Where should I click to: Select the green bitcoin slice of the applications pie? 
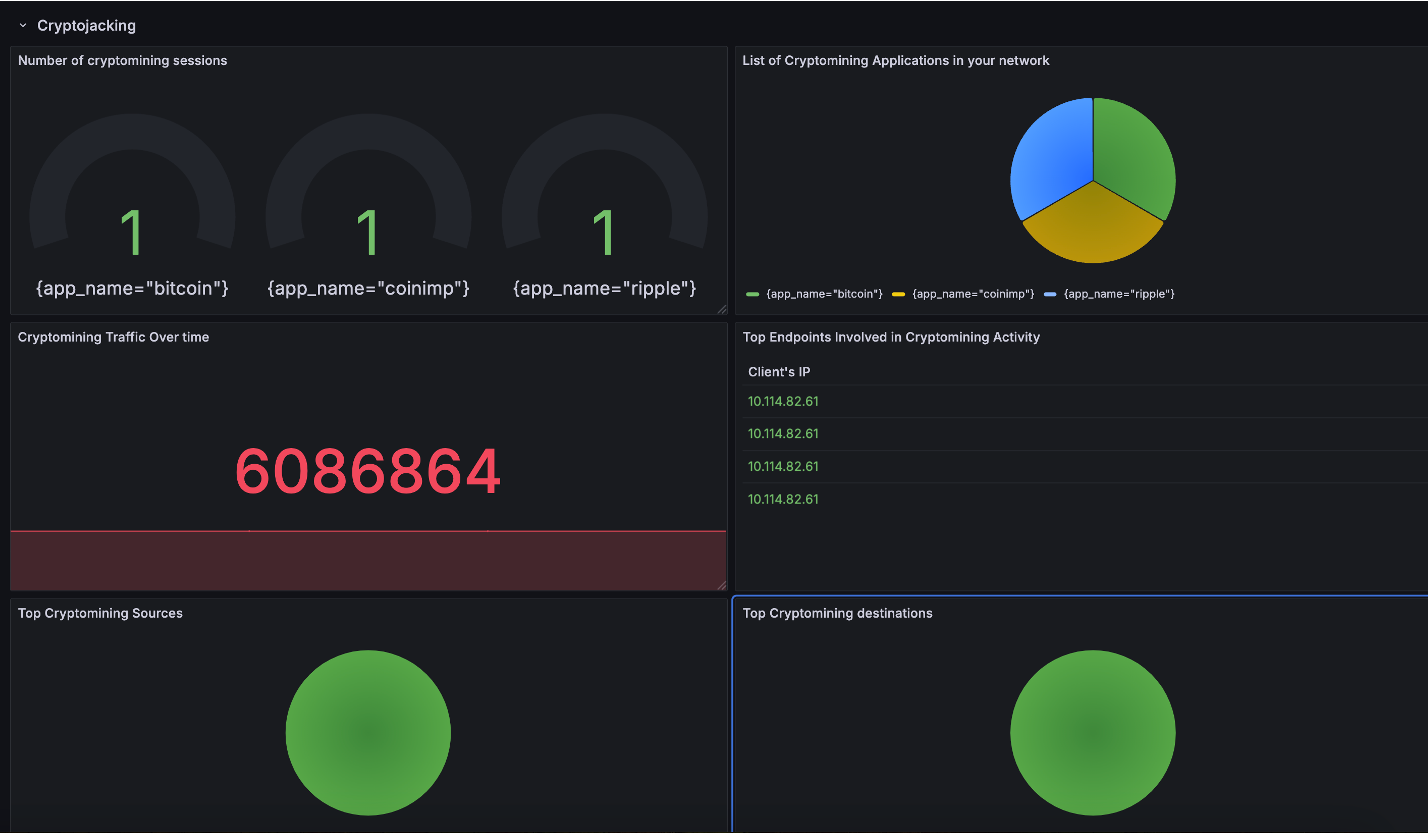pyautogui.click(x=1136, y=158)
